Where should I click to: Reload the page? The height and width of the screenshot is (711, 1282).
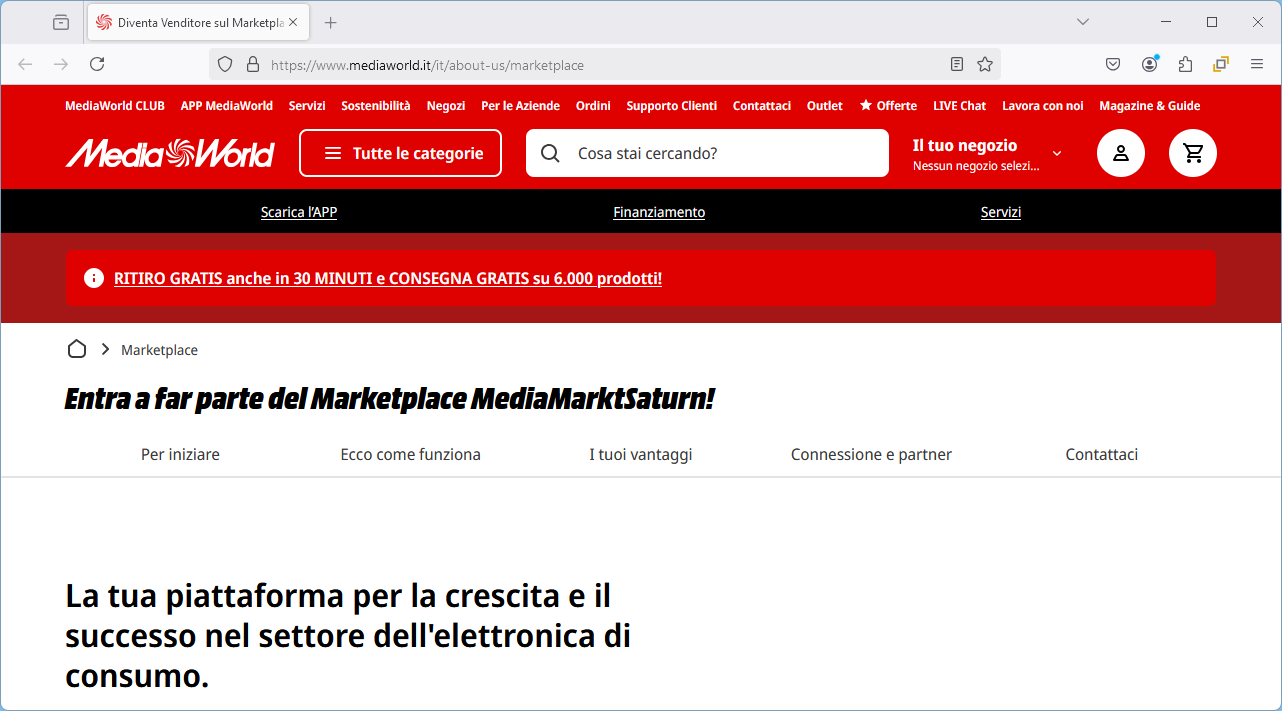coord(97,64)
